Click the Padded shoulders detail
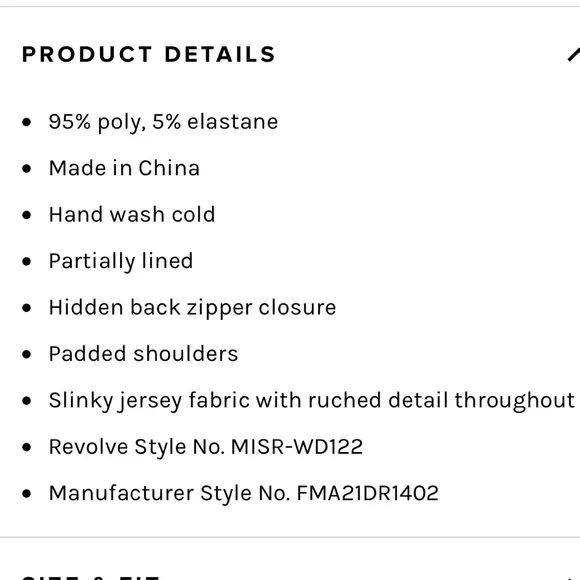Screen dimensions: 580x580 (x=144, y=354)
